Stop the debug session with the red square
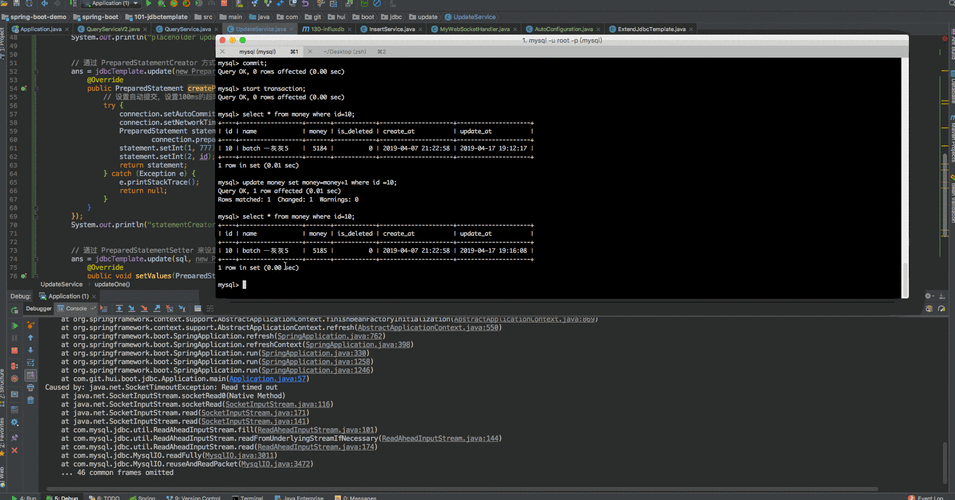The height and width of the screenshot is (500, 955). (15, 351)
